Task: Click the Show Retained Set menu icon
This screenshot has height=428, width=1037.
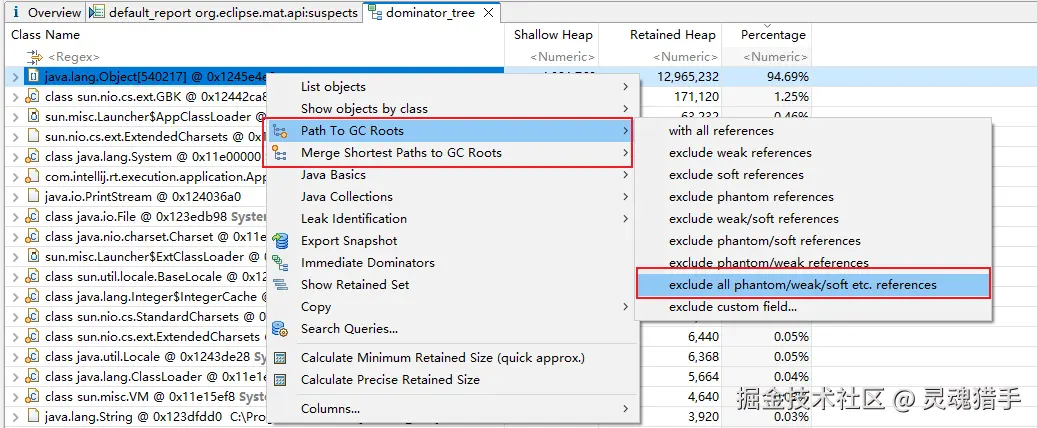Action: click(280, 284)
